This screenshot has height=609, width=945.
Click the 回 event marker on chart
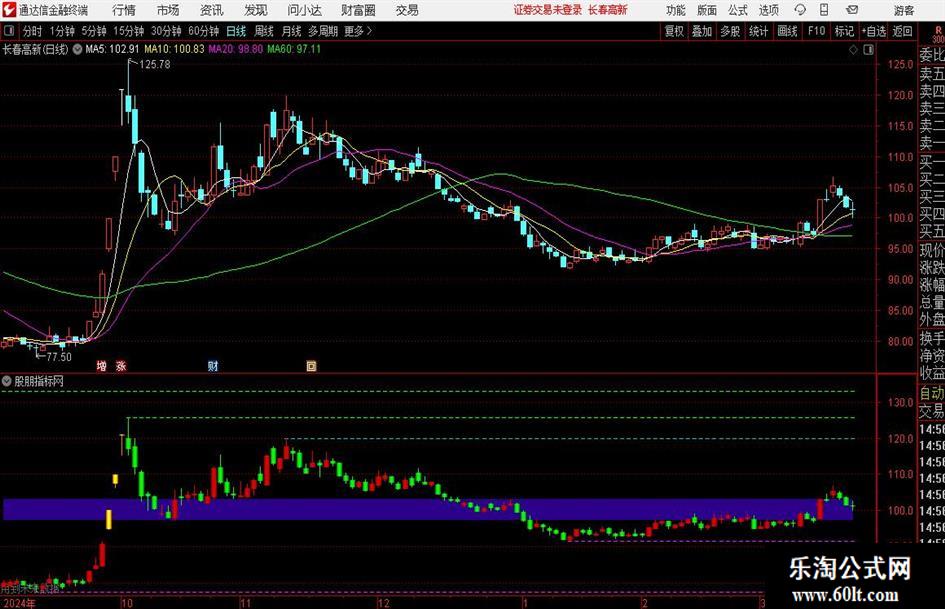312,366
